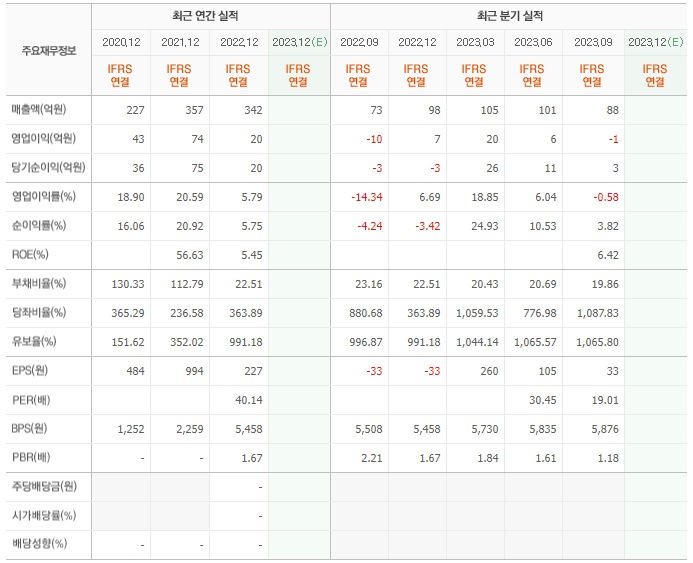Click the EPS value 260
The image size is (693, 563).
[489, 371]
